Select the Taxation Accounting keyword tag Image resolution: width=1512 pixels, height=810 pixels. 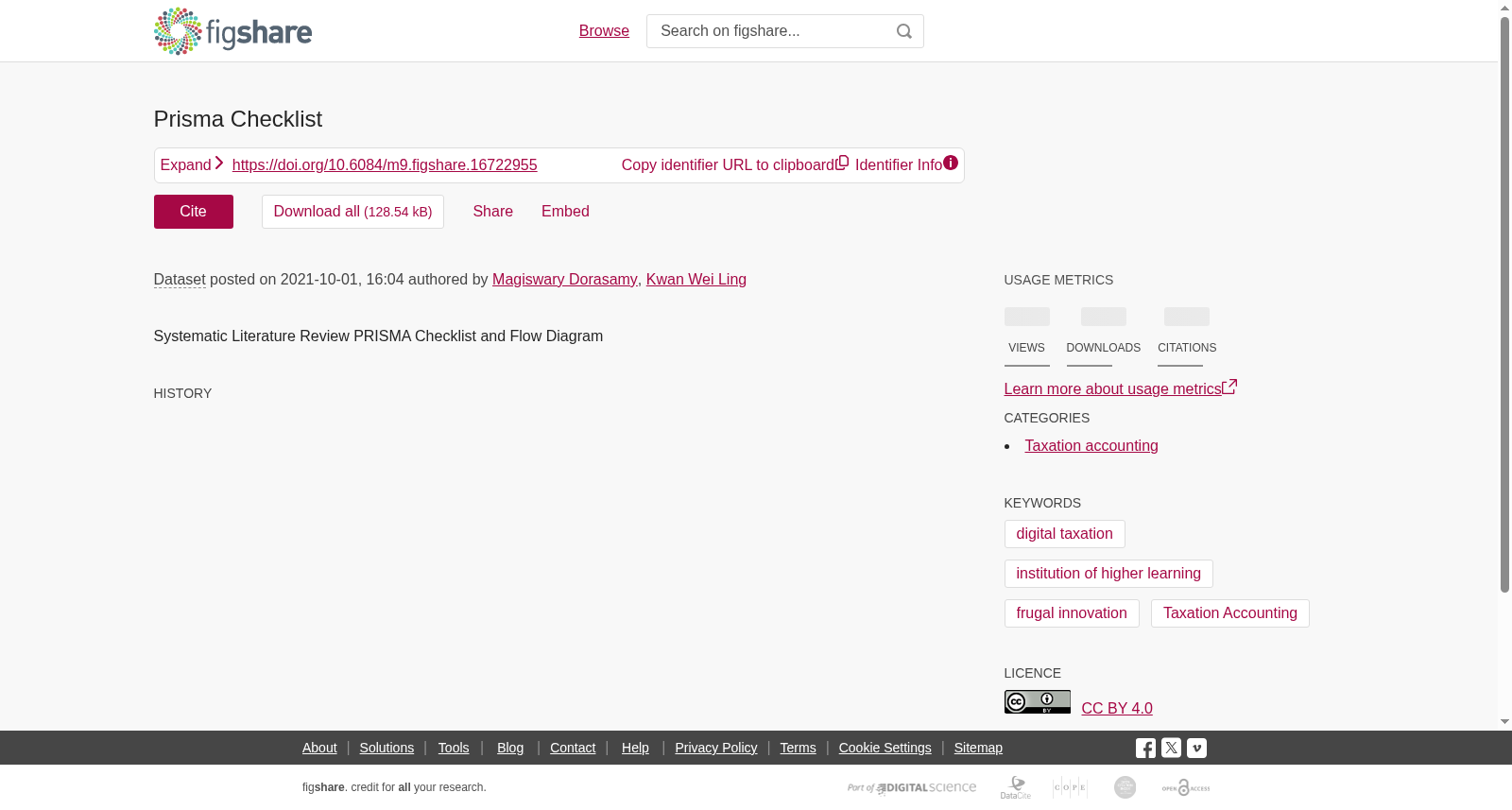[x=1230, y=613]
